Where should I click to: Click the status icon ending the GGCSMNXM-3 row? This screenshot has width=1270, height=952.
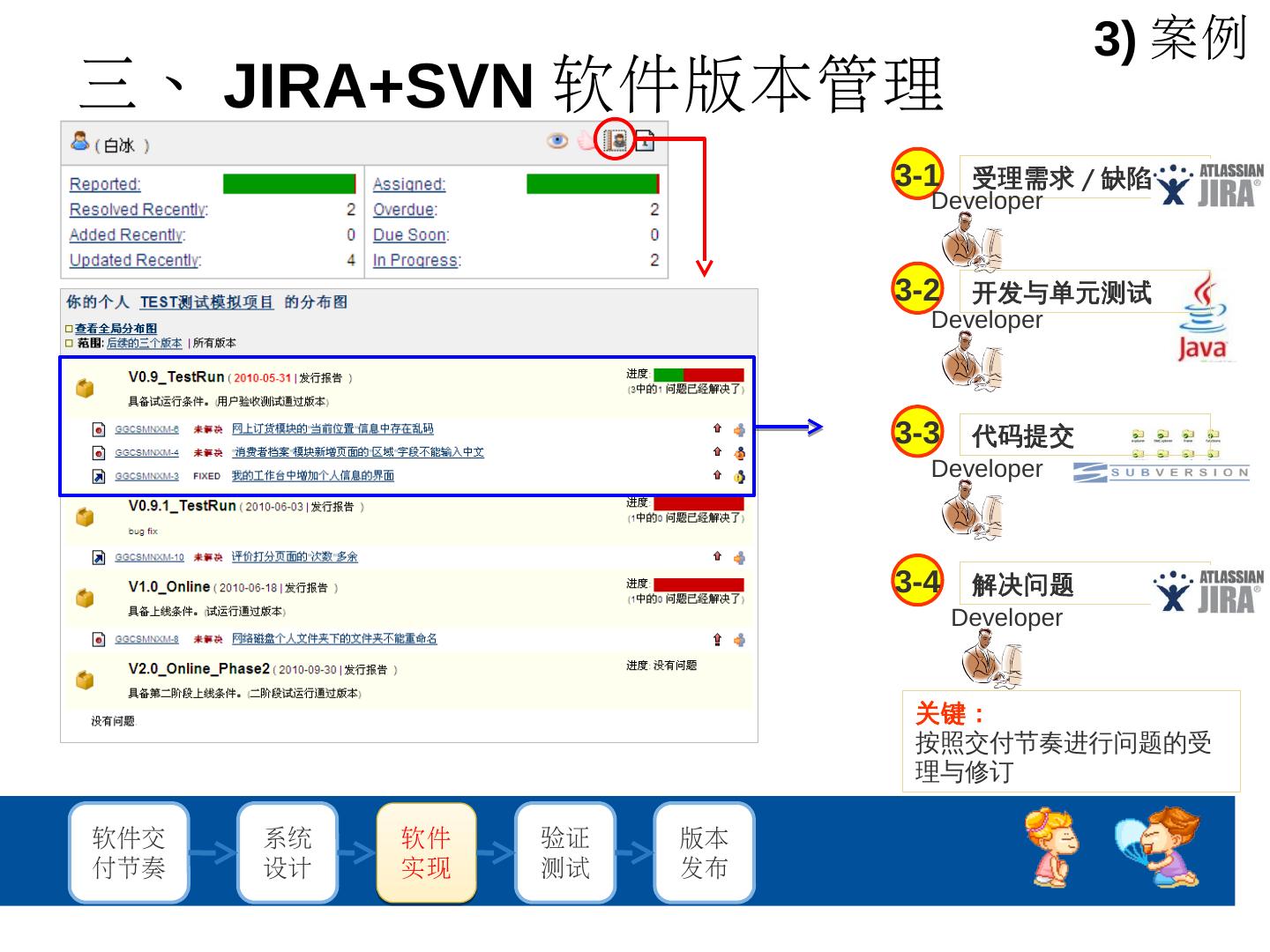[739, 477]
